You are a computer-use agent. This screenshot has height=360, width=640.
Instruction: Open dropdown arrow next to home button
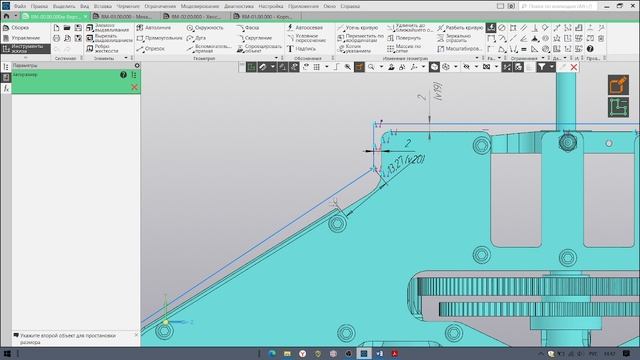tap(16, 16)
